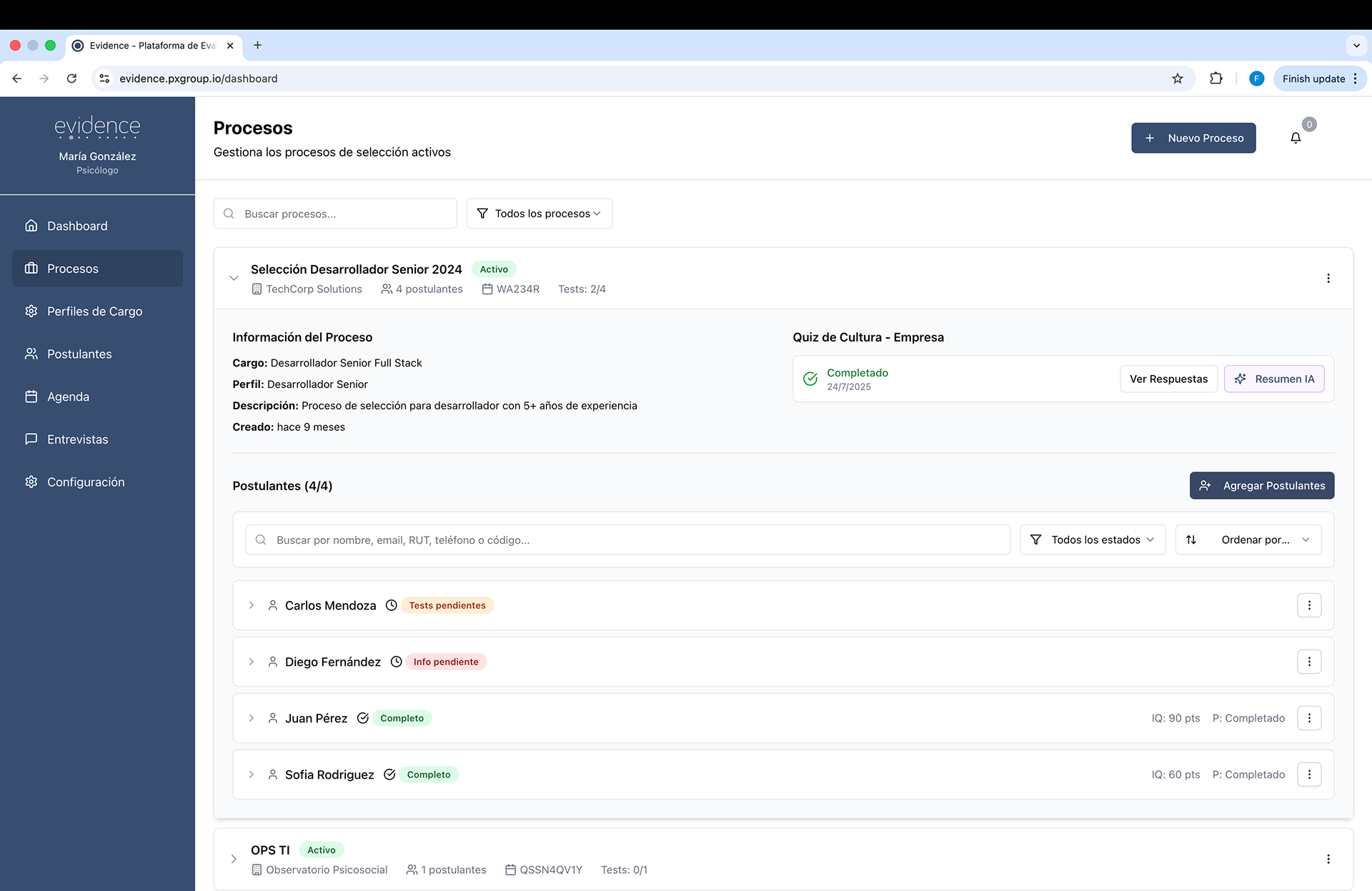Go to Perfiles de Cargo in sidebar
This screenshot has height=891, width=1372.
pyautogui.click(x=94, y=312)
